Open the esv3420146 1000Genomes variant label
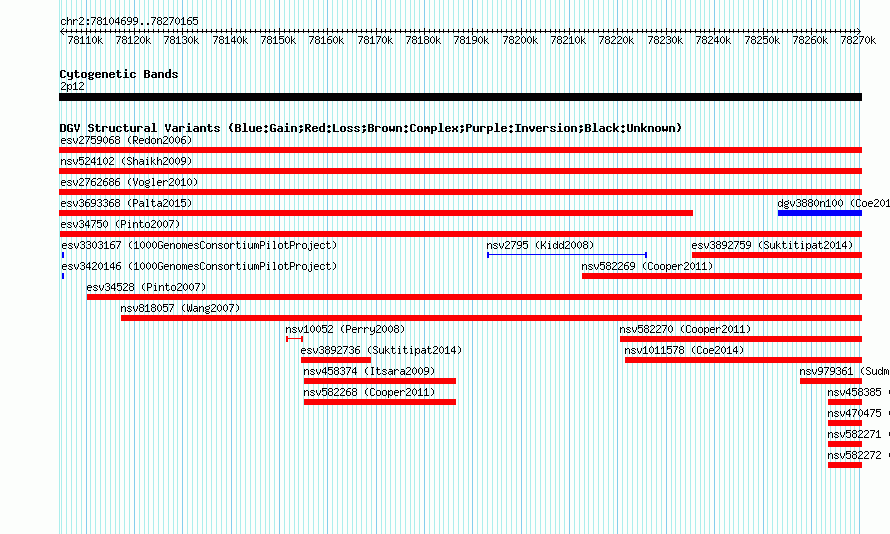Screen dimensions: 890x534 coord(199,266)
